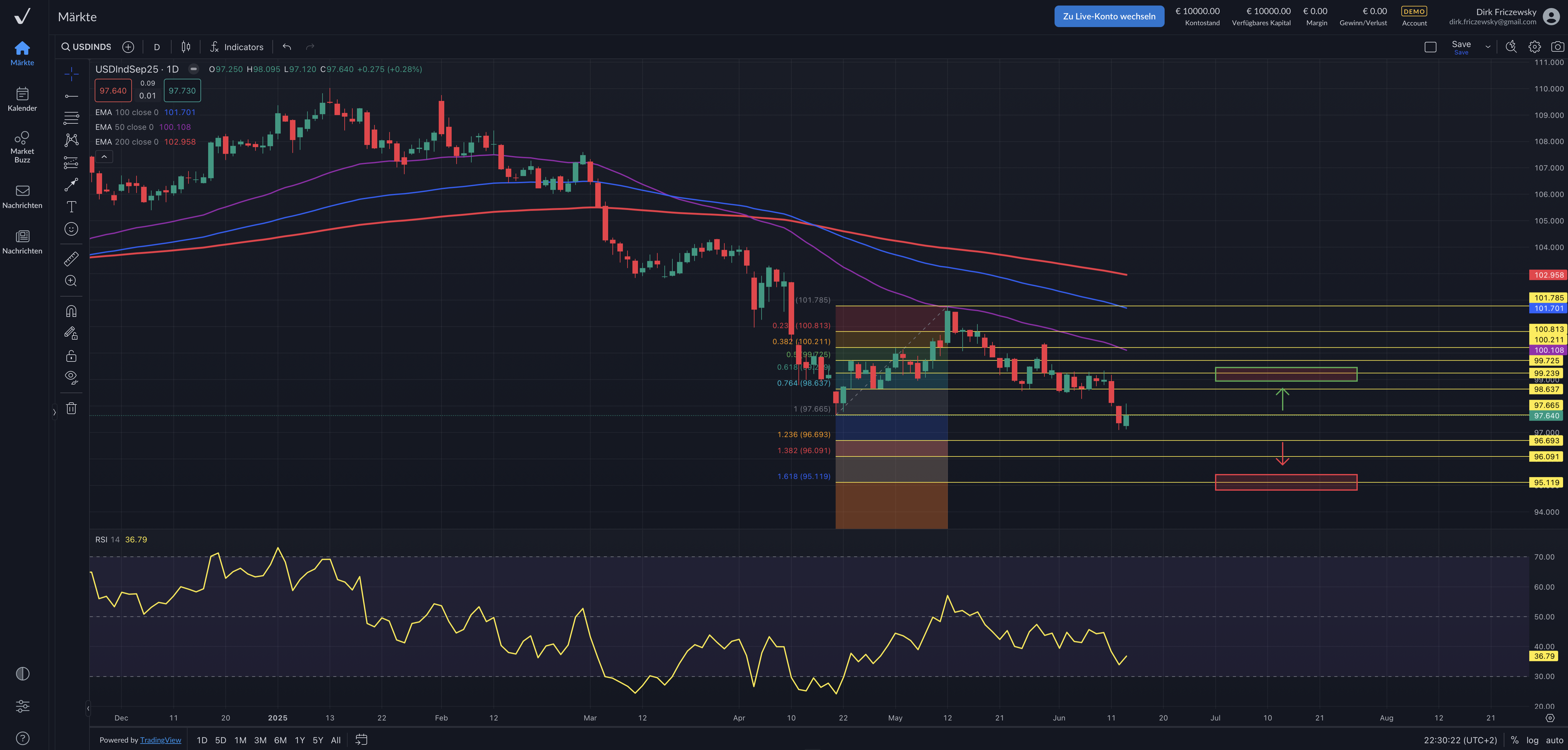
Task: Pick the Emoji annotation tool
Action: pyautogui.click(x=71, y=229)
